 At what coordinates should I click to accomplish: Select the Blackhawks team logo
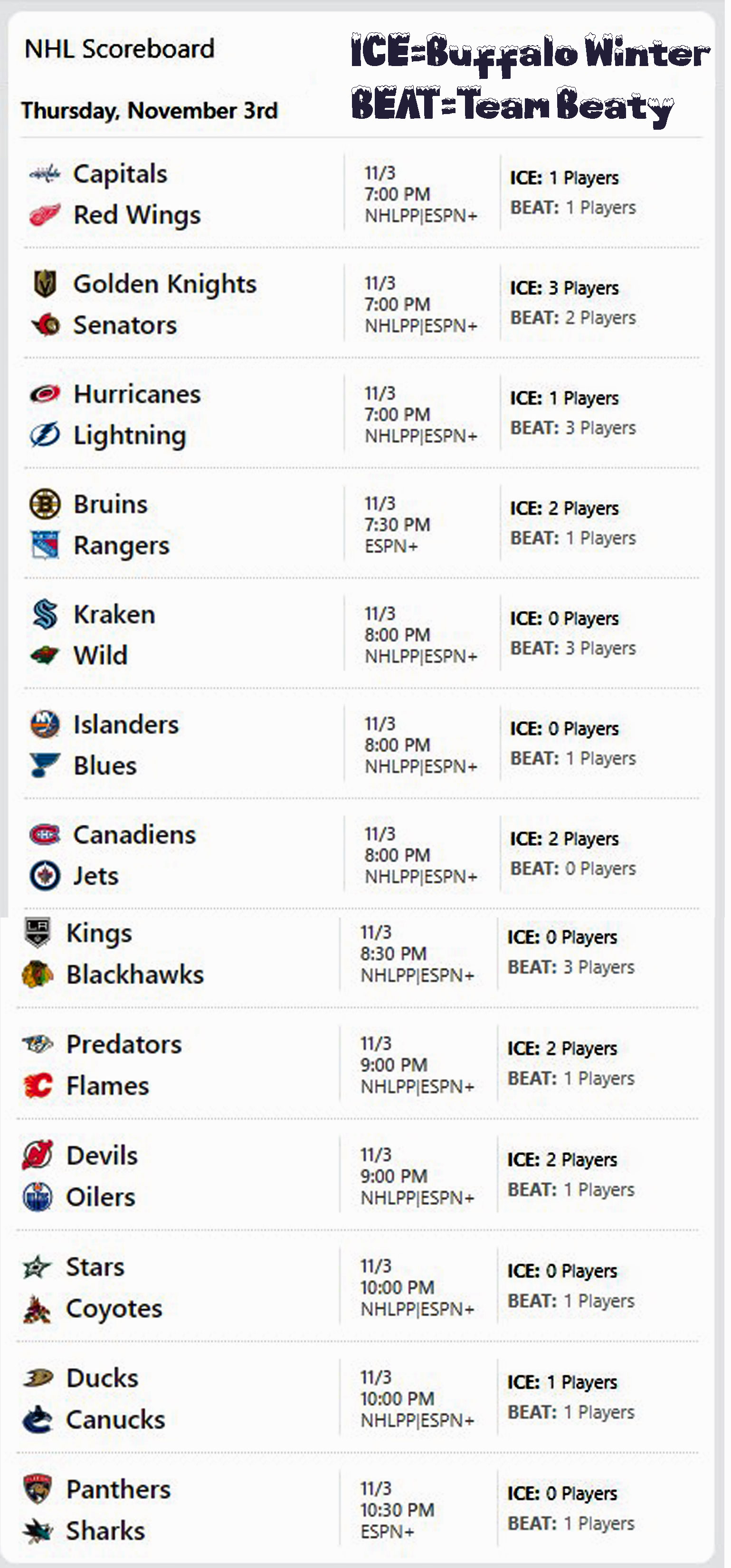38,975
